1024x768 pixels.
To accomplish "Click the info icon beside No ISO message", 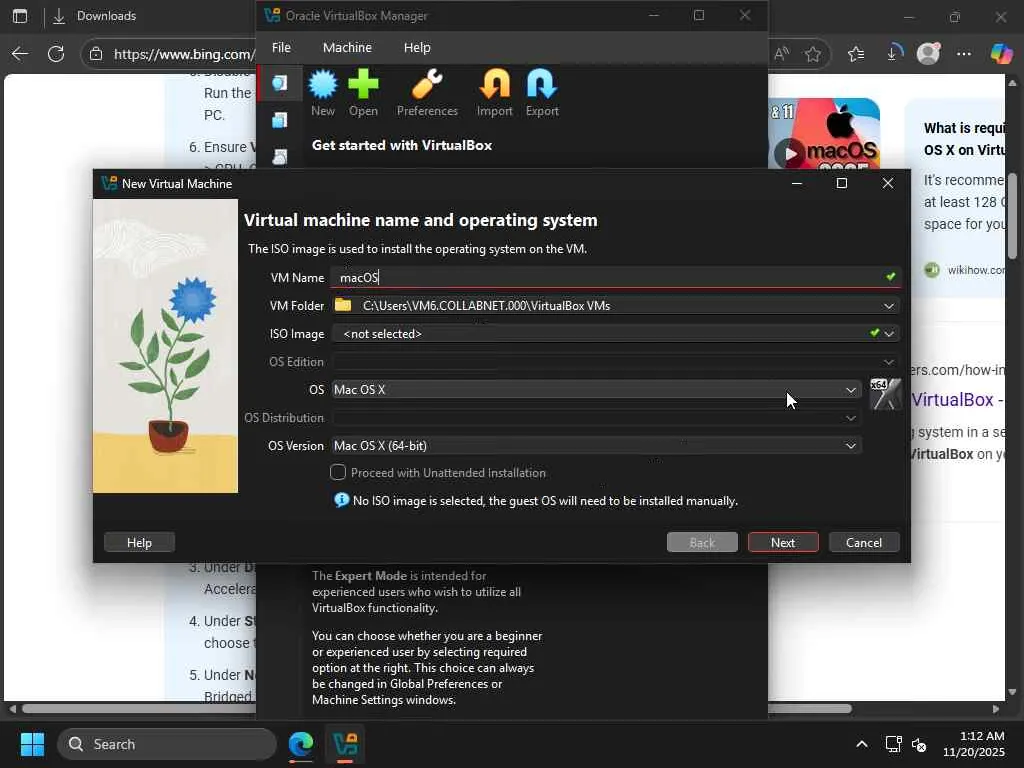I will [342, 500].
